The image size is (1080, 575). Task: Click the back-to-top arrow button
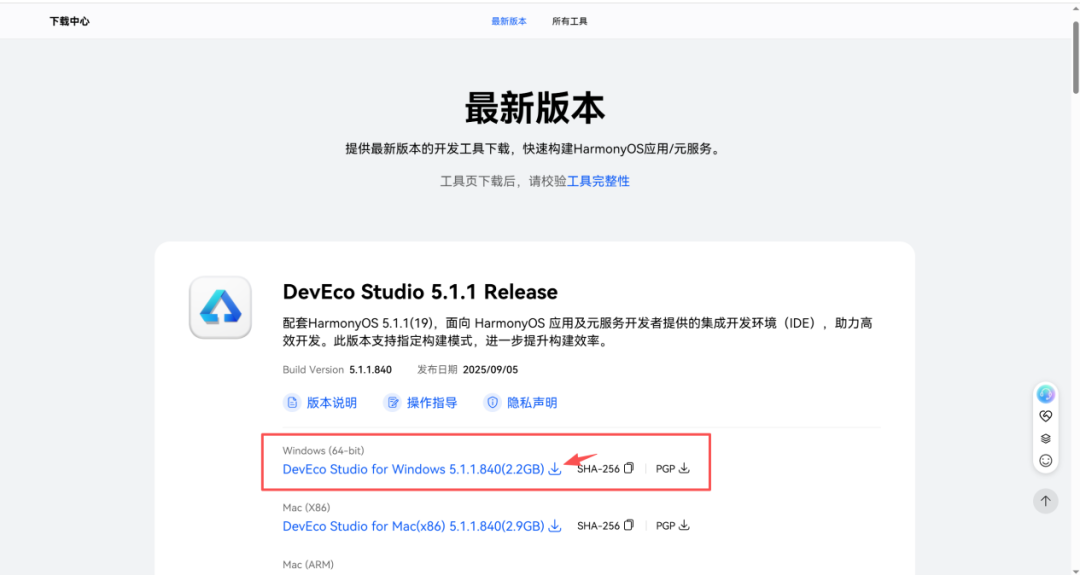click(1046, 501)
